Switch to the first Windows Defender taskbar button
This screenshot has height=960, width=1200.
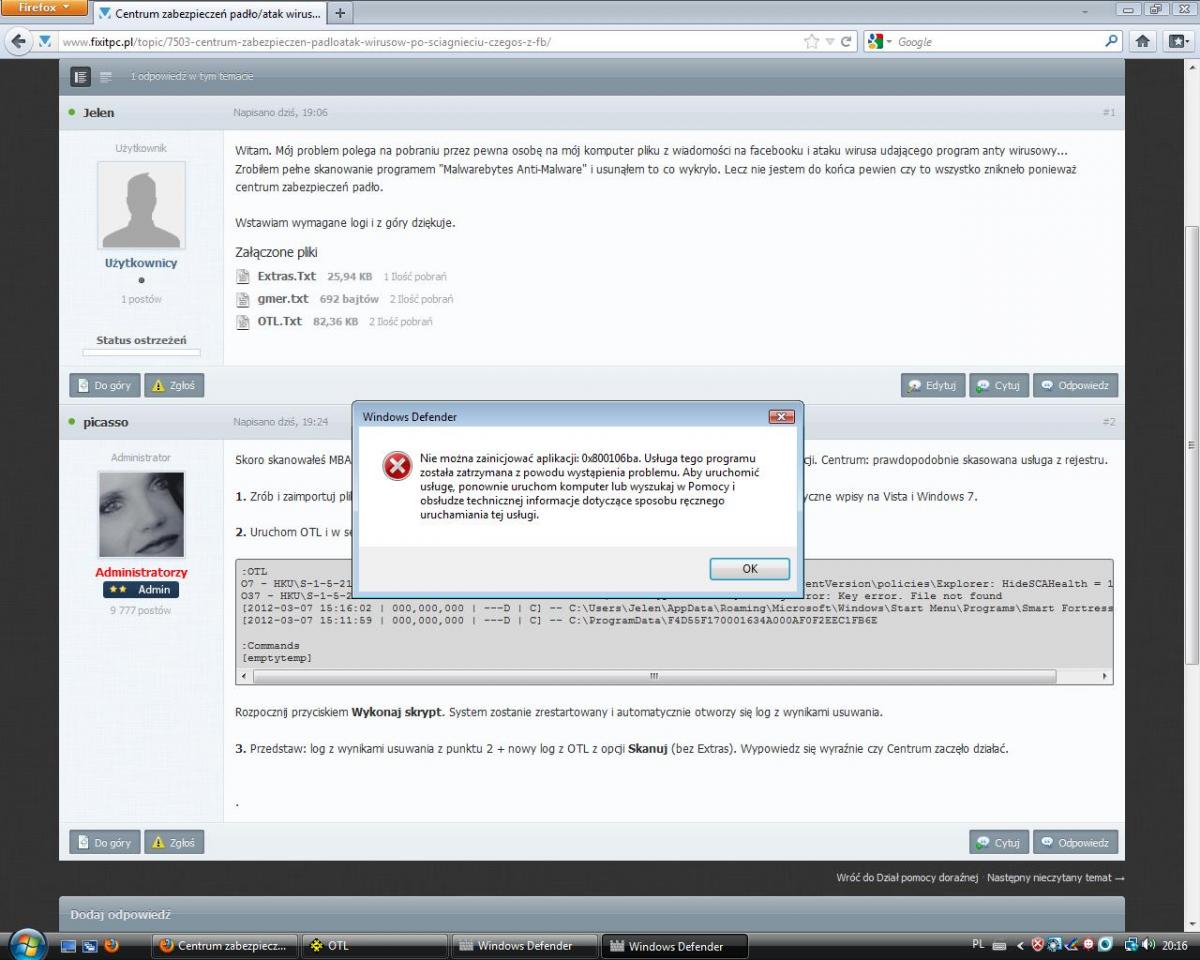click(x=524, y=945)
